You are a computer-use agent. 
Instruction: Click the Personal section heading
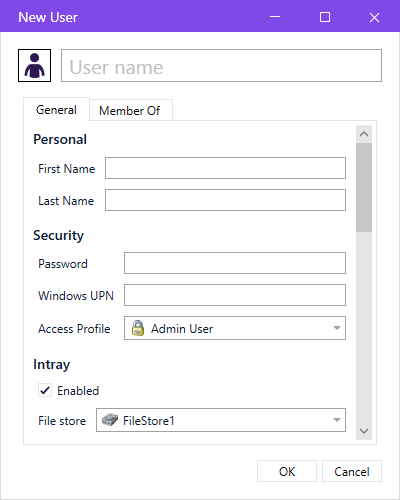[x=60, y=139]
